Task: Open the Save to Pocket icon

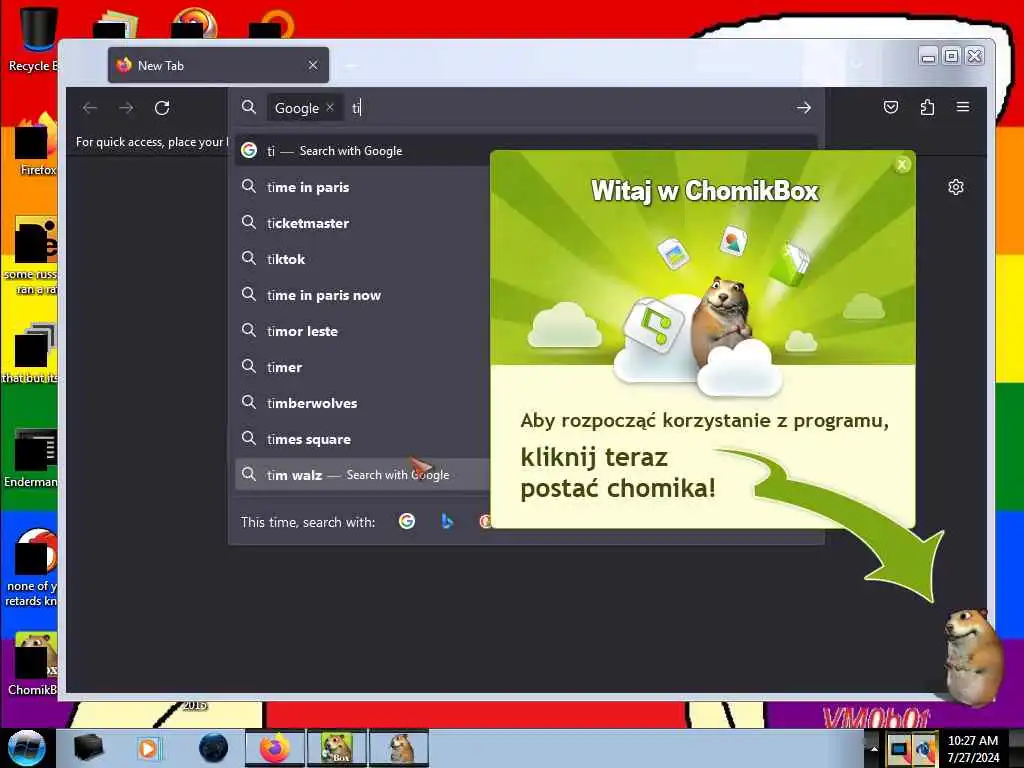Action: pyautogui.click(x=891, y=107)
